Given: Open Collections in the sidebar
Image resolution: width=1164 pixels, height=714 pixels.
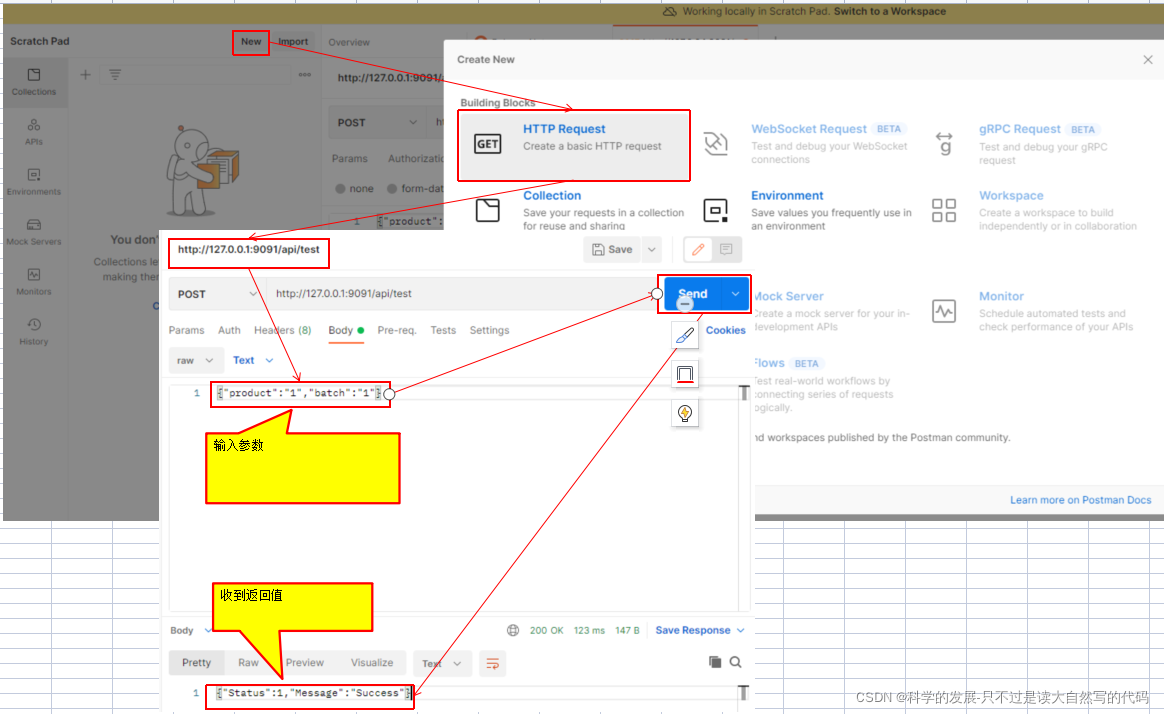Looking at the screenshot, I should point(33,82).
